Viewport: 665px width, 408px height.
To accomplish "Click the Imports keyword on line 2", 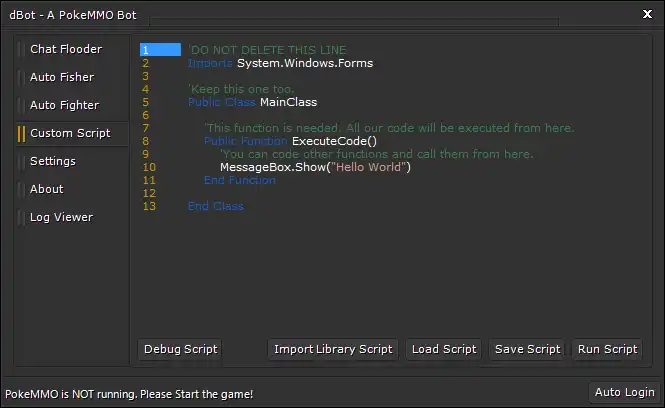I will (210, 63).
